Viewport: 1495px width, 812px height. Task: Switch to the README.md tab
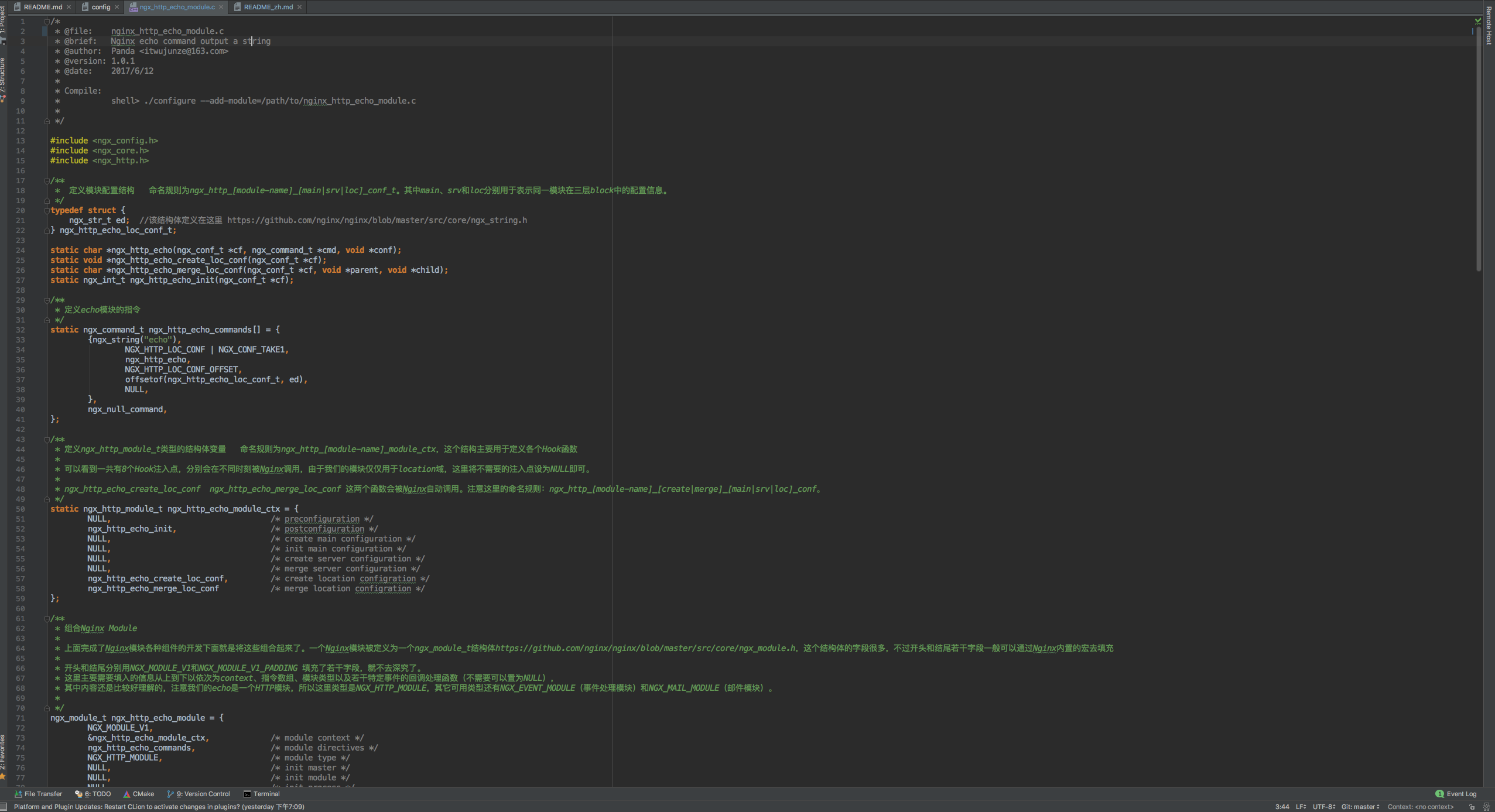43,7
